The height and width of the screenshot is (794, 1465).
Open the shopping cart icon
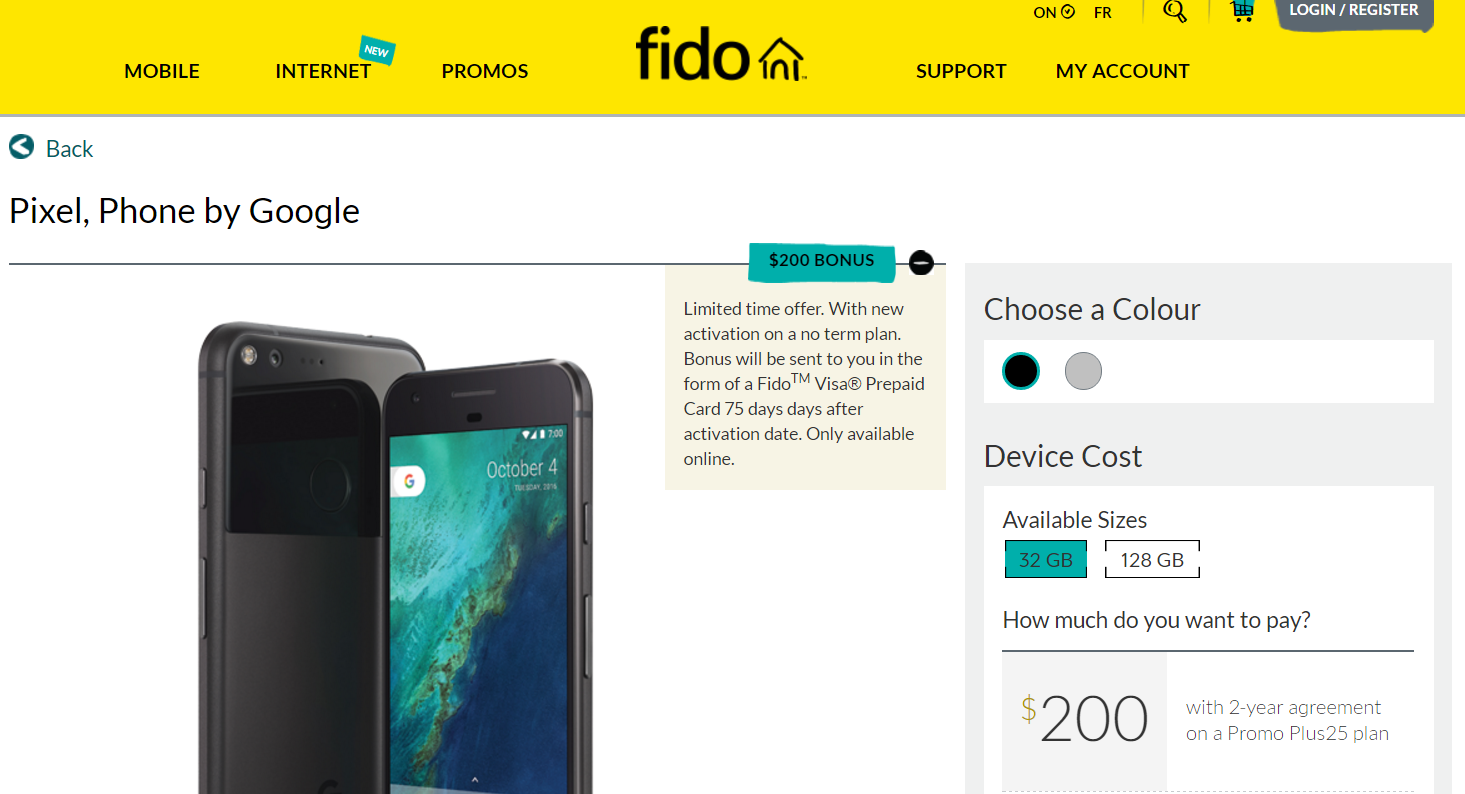[x=1241, y=11]
